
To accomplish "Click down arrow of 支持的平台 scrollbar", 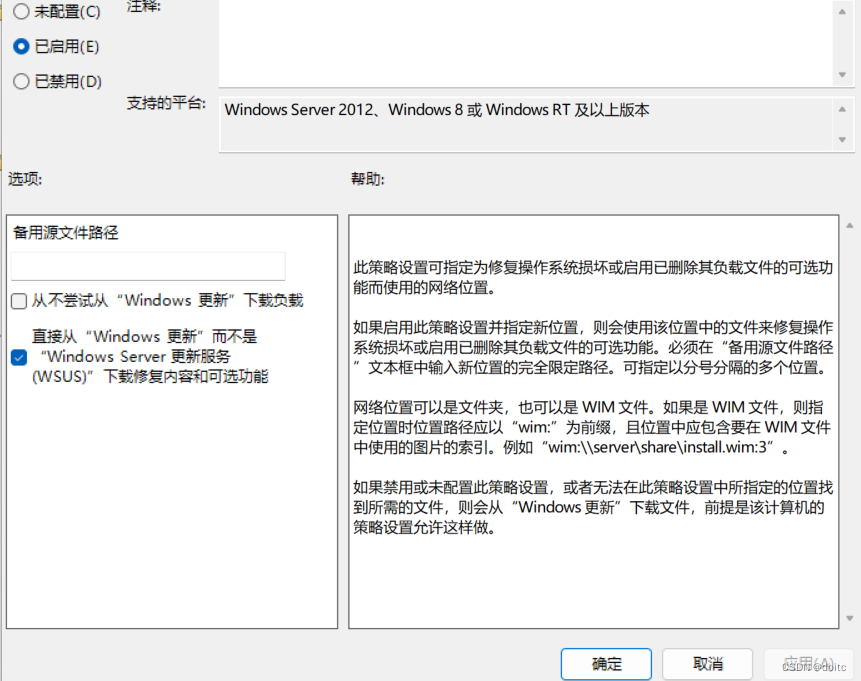I will [x=842, y=140].
